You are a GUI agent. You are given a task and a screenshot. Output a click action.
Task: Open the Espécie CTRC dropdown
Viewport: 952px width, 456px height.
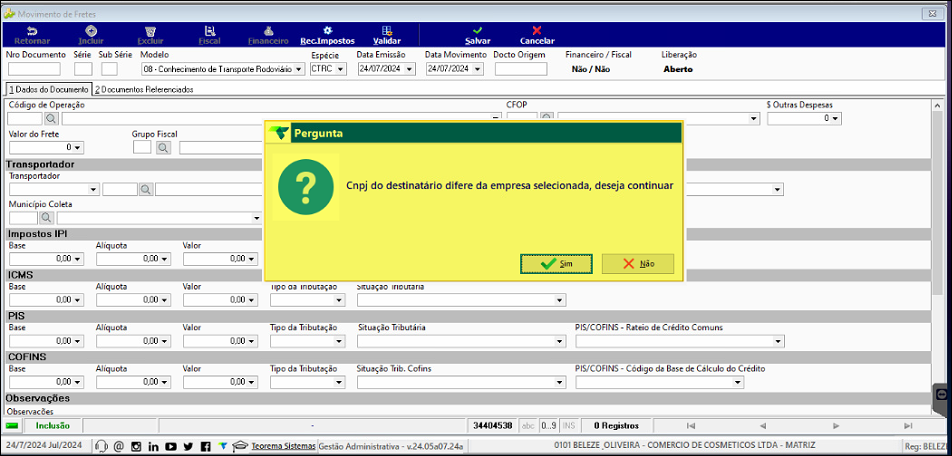[341, 69]
